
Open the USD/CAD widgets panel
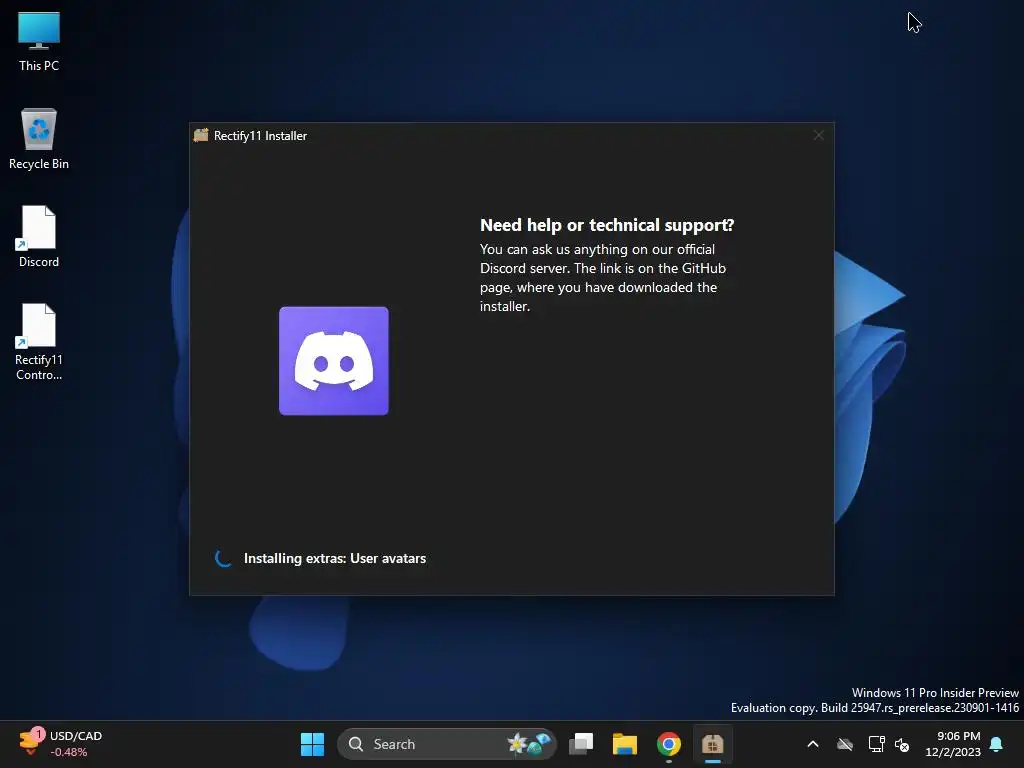tap(60, 744)
